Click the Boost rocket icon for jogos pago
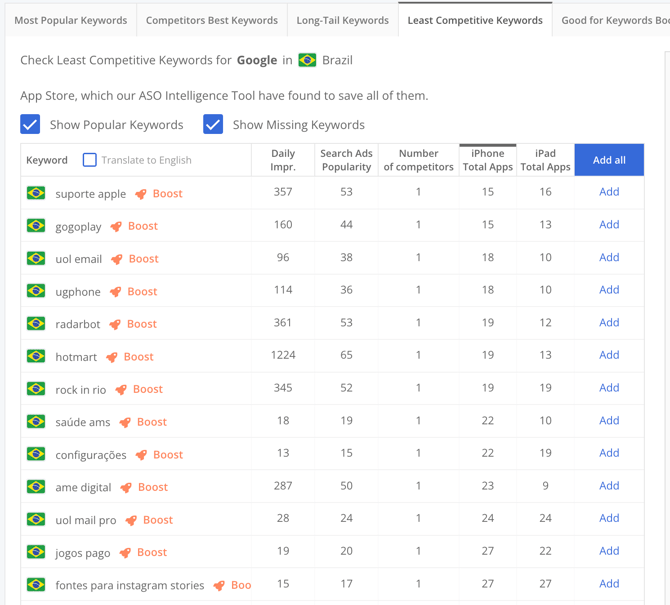This screenshot has height=605, width=670. pyautogui.click(x=125, y=553)
